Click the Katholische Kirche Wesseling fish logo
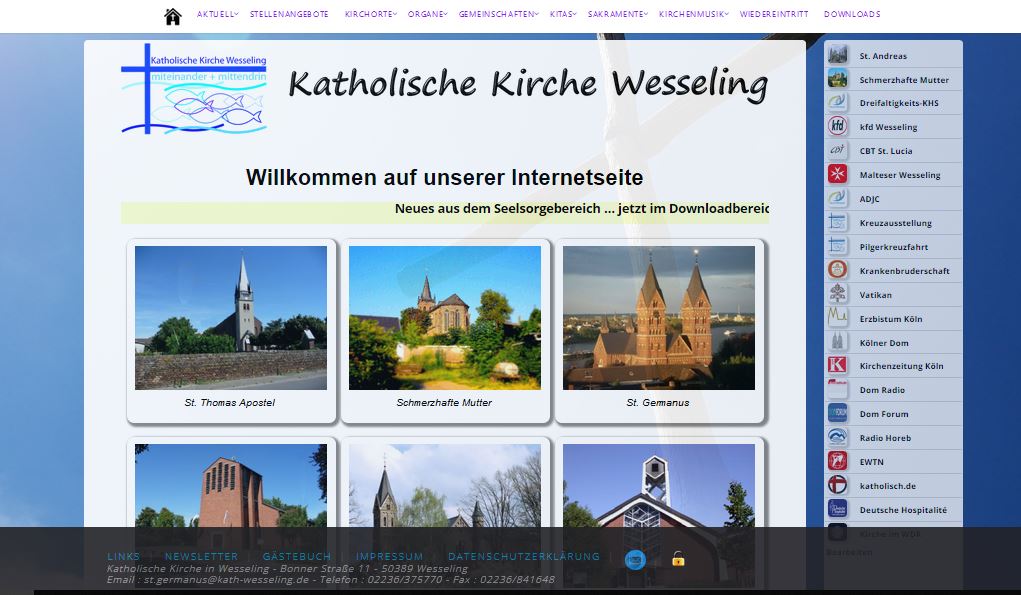The image size is (1021, 595). (x=194, y=89)
